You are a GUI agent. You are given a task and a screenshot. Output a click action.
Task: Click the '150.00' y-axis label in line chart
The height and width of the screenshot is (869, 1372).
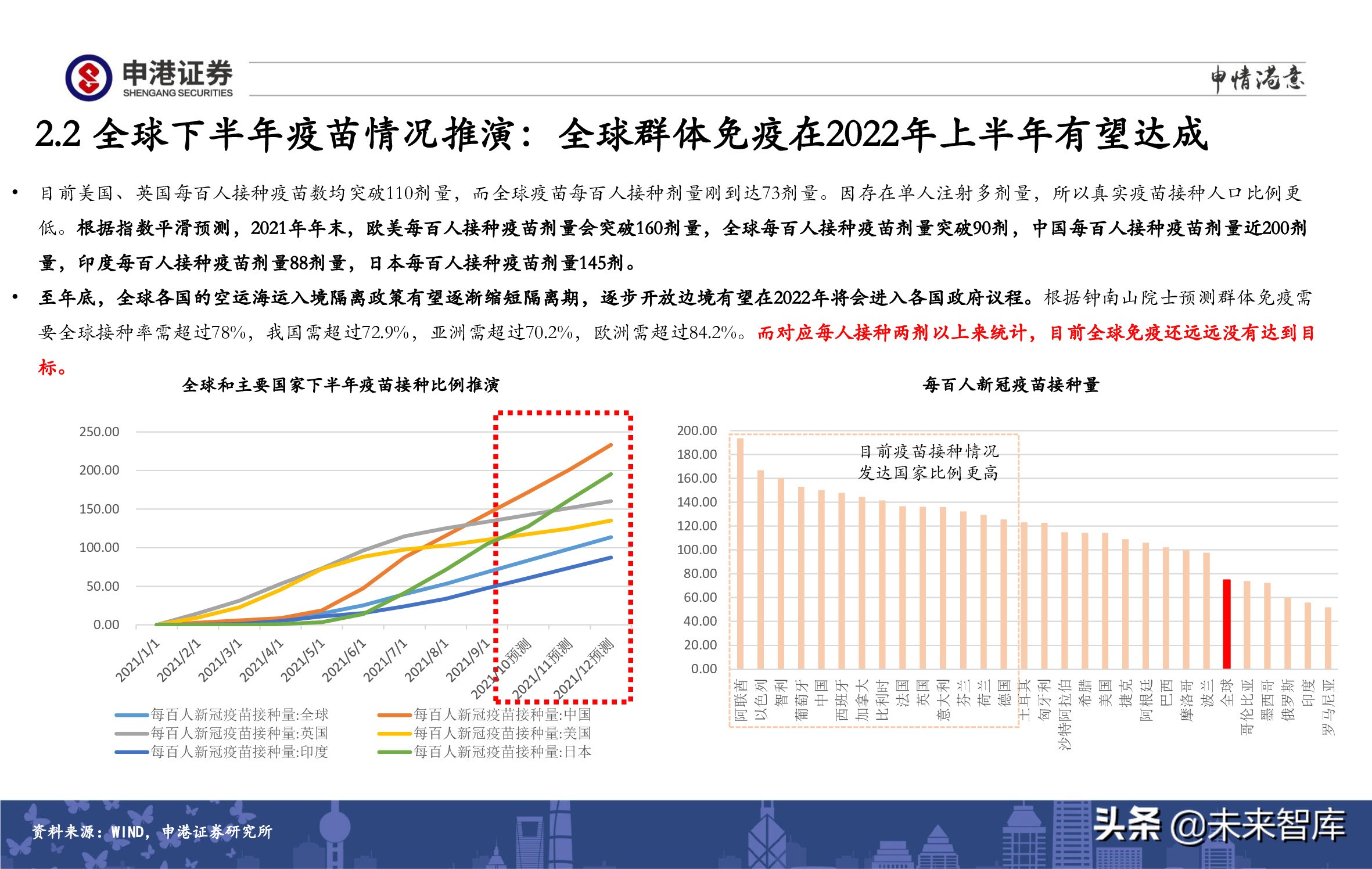point(99,509)
